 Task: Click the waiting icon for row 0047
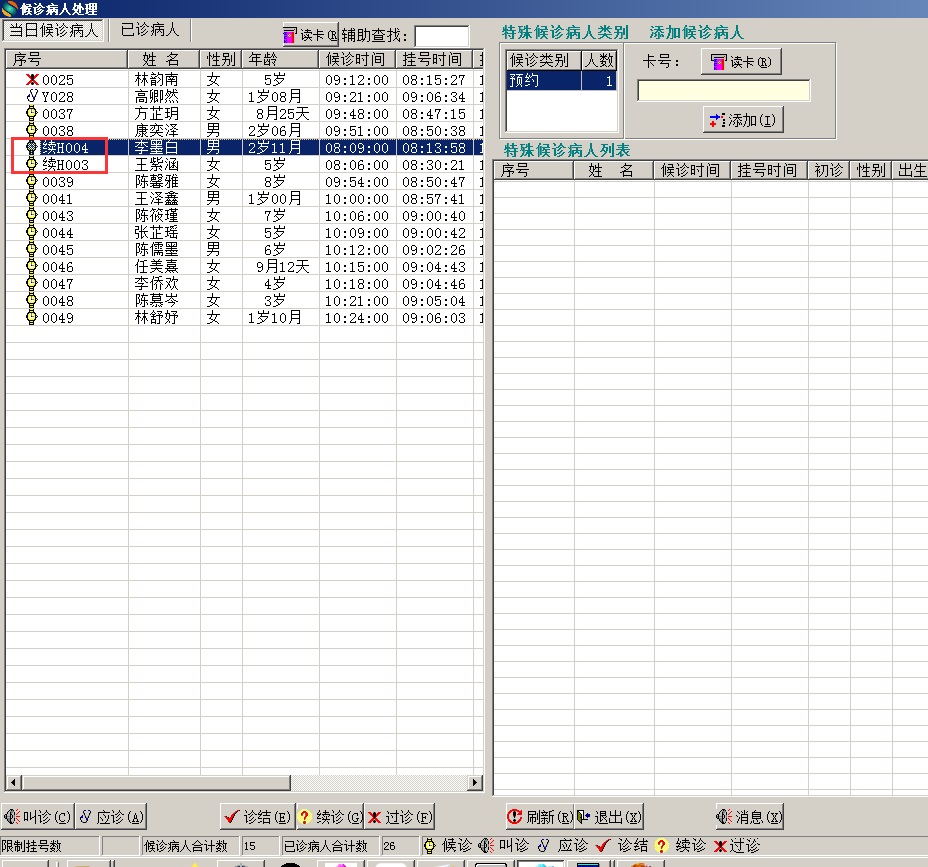coord(32,283)
